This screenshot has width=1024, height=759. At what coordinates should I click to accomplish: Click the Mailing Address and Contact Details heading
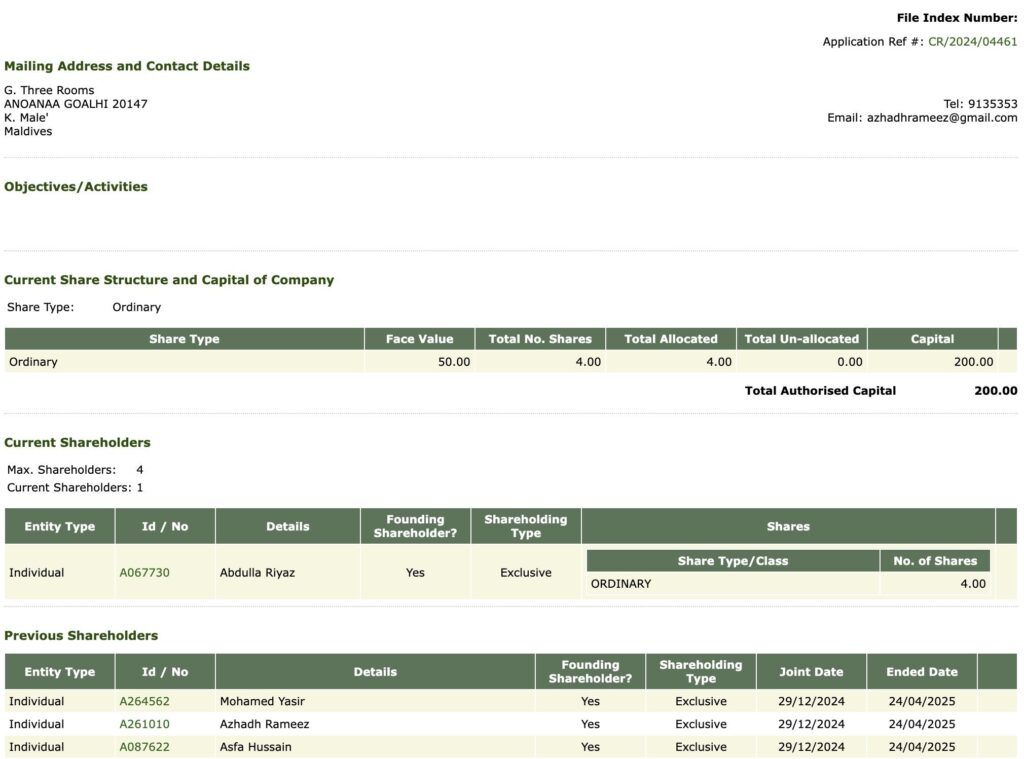[127, 66]
